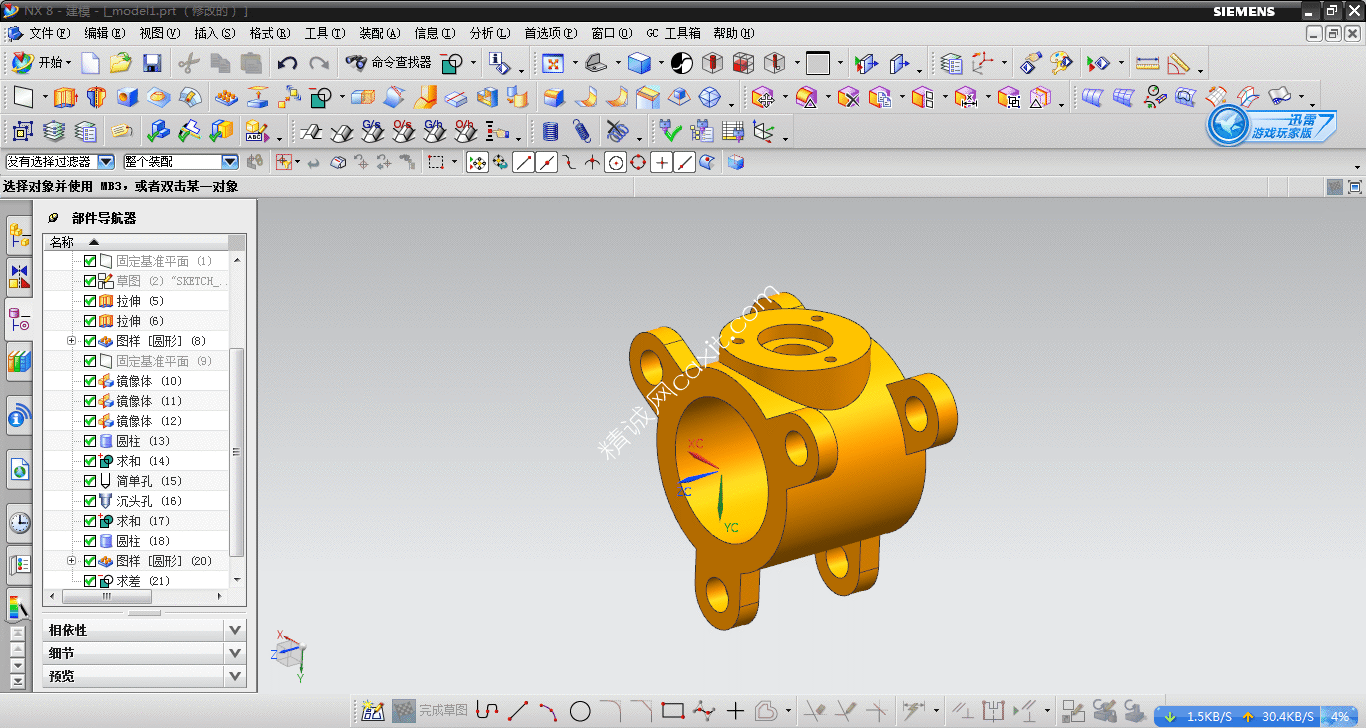Toggle the 镜像体 (10) checkbox
The width and height of the screenshot is (1366, 728).
tap(90, 381)
